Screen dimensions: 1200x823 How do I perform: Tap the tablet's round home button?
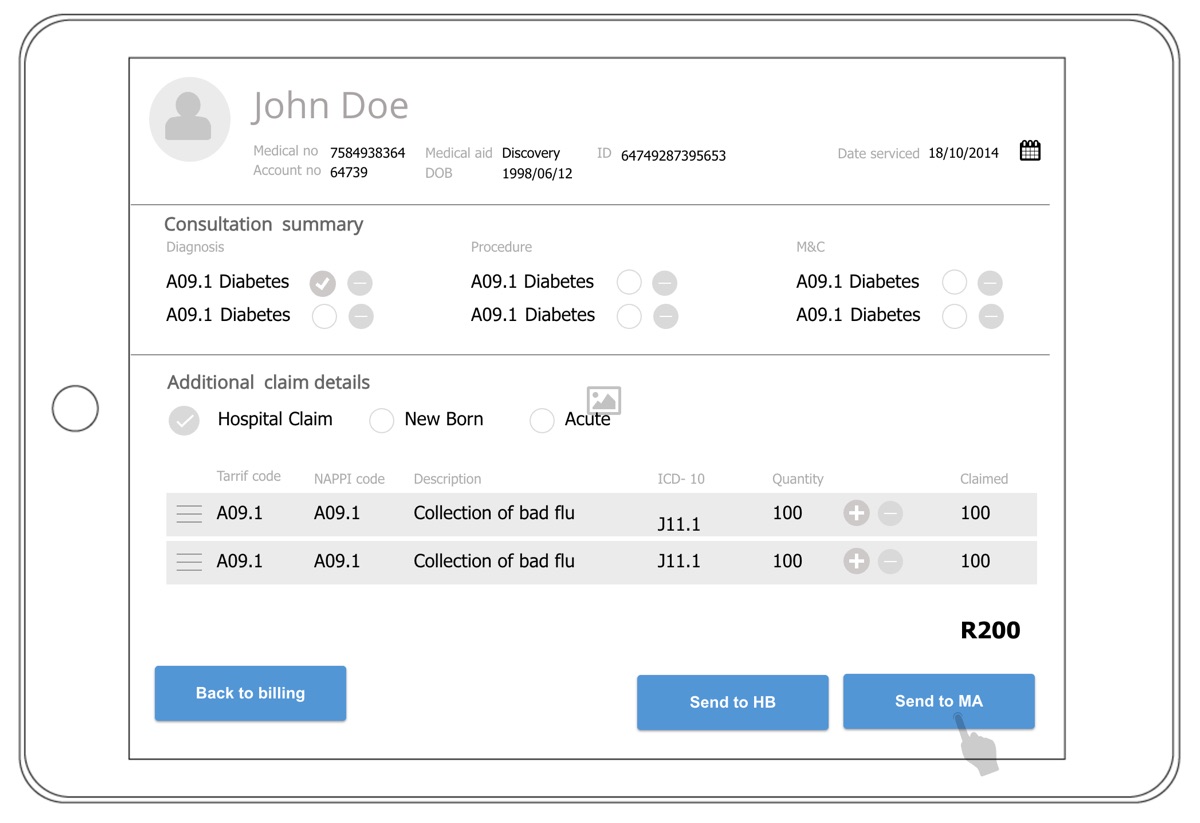[75, 409]
